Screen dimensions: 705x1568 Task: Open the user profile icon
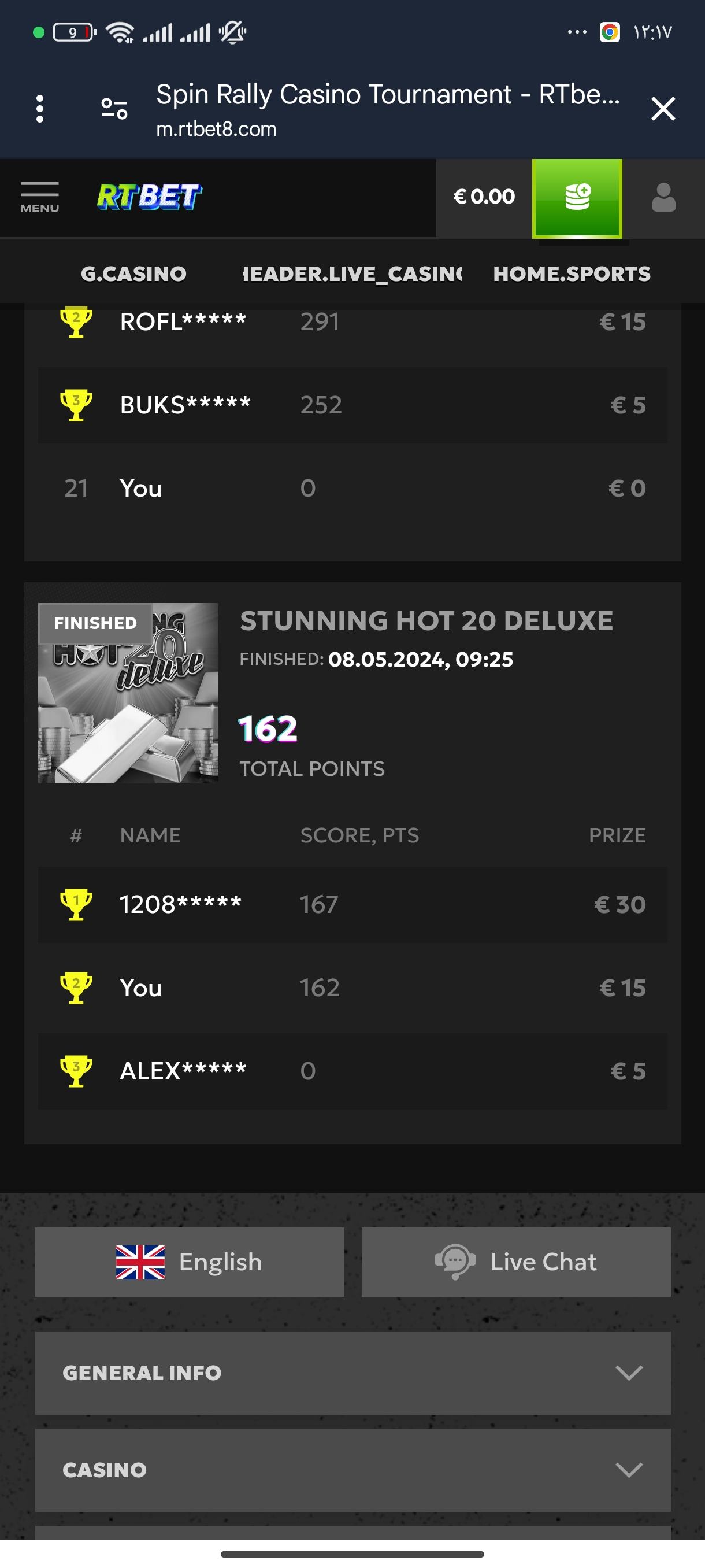[x=663, y=198]
